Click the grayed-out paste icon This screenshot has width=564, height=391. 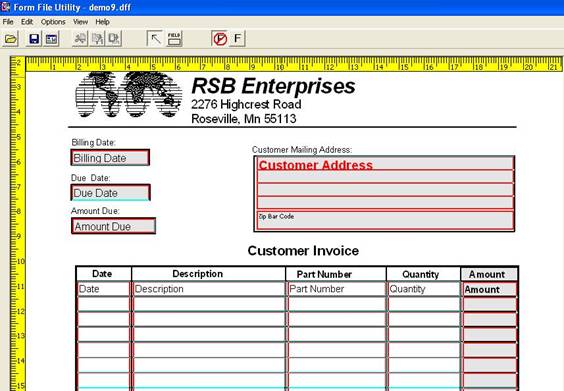(x=114, y=38)
